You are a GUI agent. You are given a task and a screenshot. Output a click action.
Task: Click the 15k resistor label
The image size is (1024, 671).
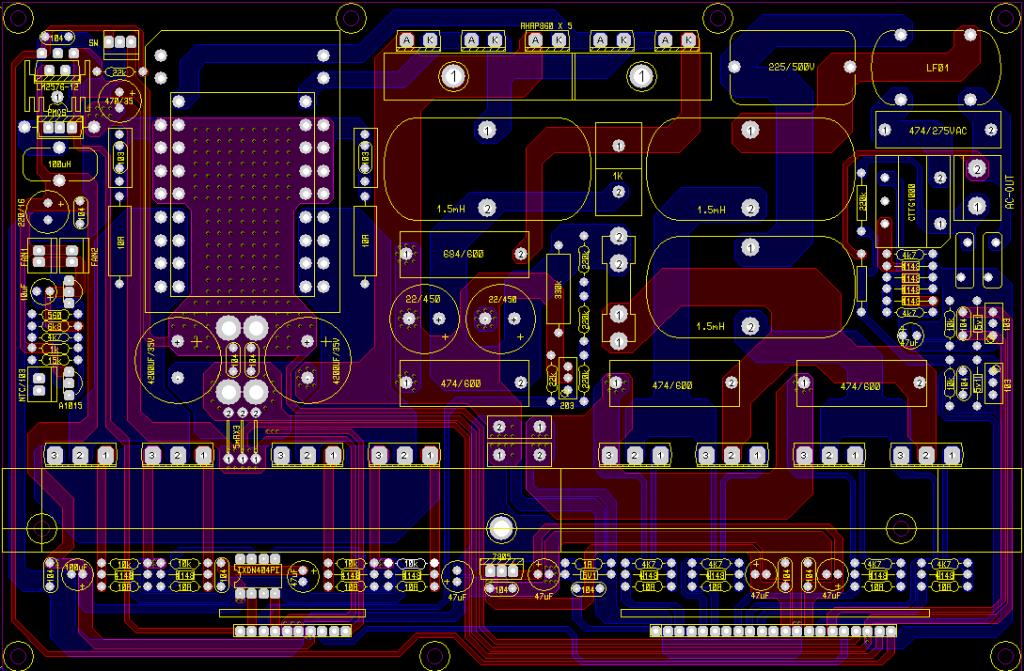point(55,359)
